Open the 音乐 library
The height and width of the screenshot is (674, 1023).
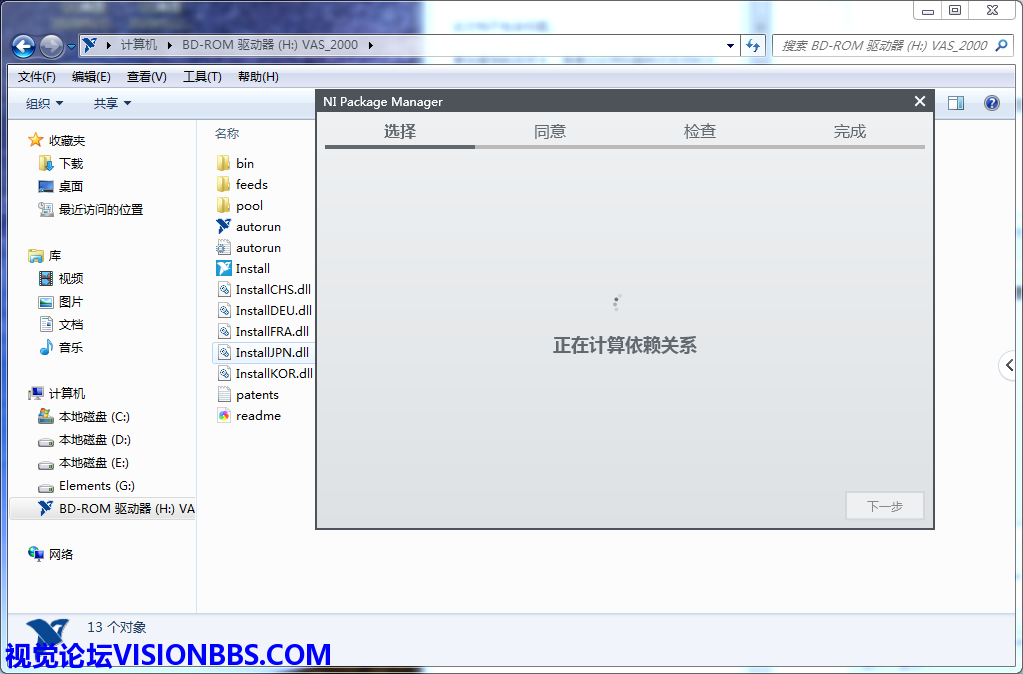pyautogui.click(x=71, y=347)
